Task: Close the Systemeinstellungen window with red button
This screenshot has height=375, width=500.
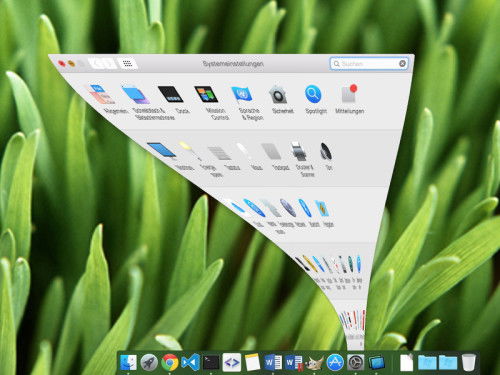Action: [x=62, y=63]
